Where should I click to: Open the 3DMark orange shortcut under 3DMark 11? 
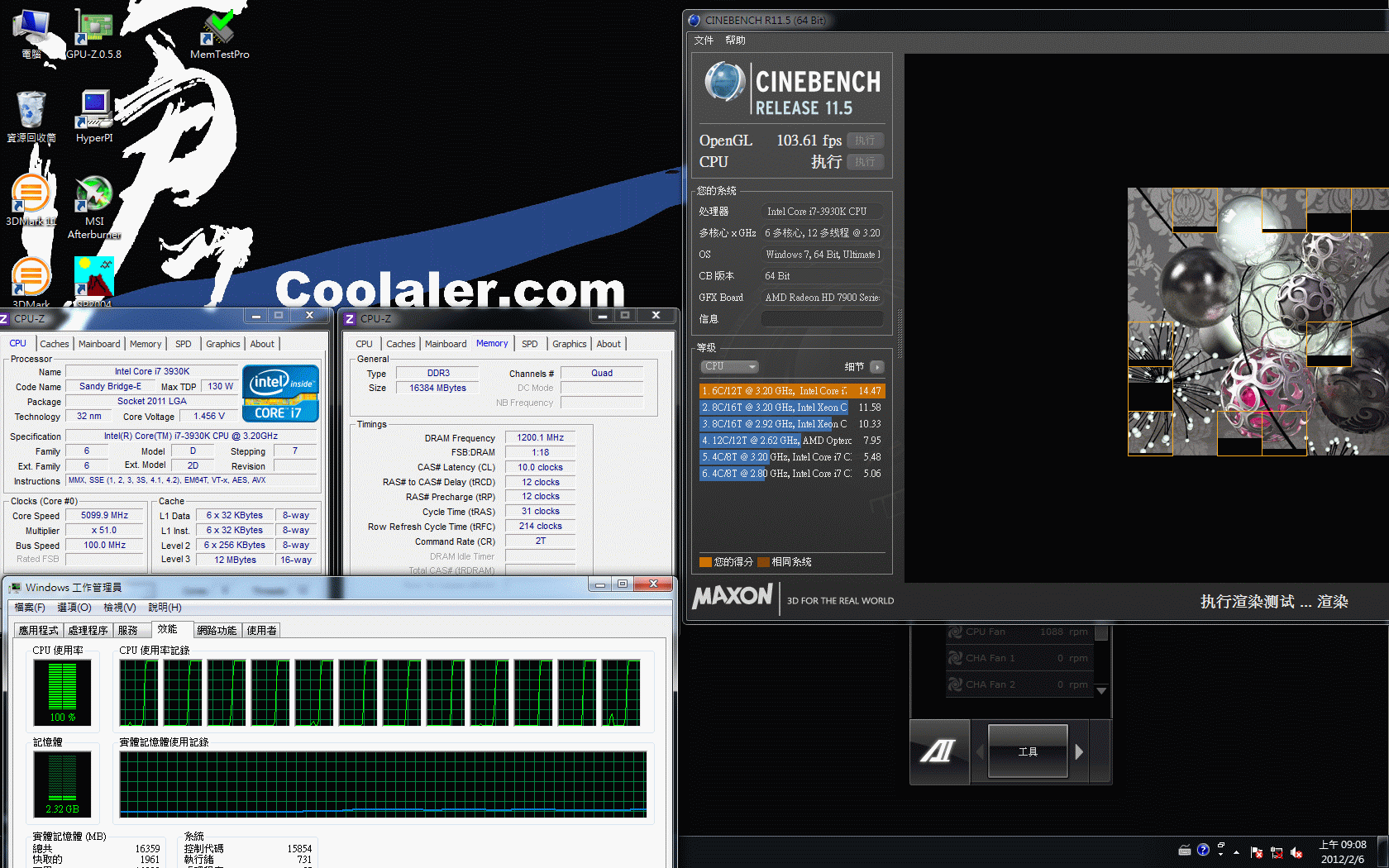pos(31,283)
